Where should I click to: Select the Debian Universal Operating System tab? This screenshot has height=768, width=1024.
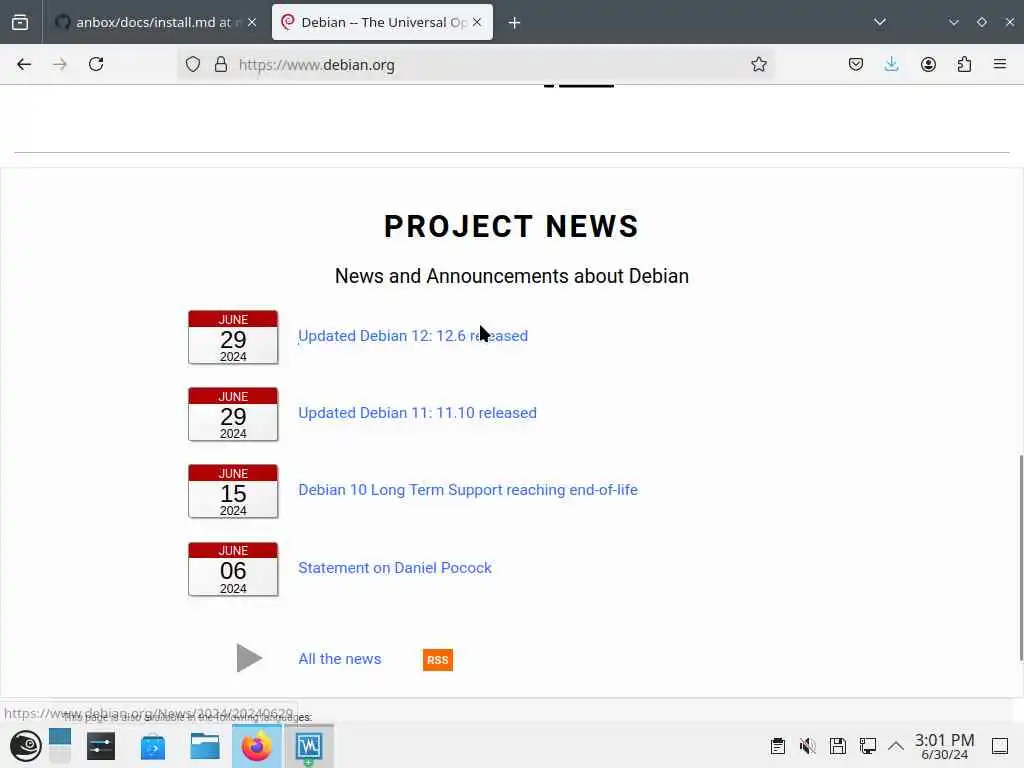[x=383, y=22]
